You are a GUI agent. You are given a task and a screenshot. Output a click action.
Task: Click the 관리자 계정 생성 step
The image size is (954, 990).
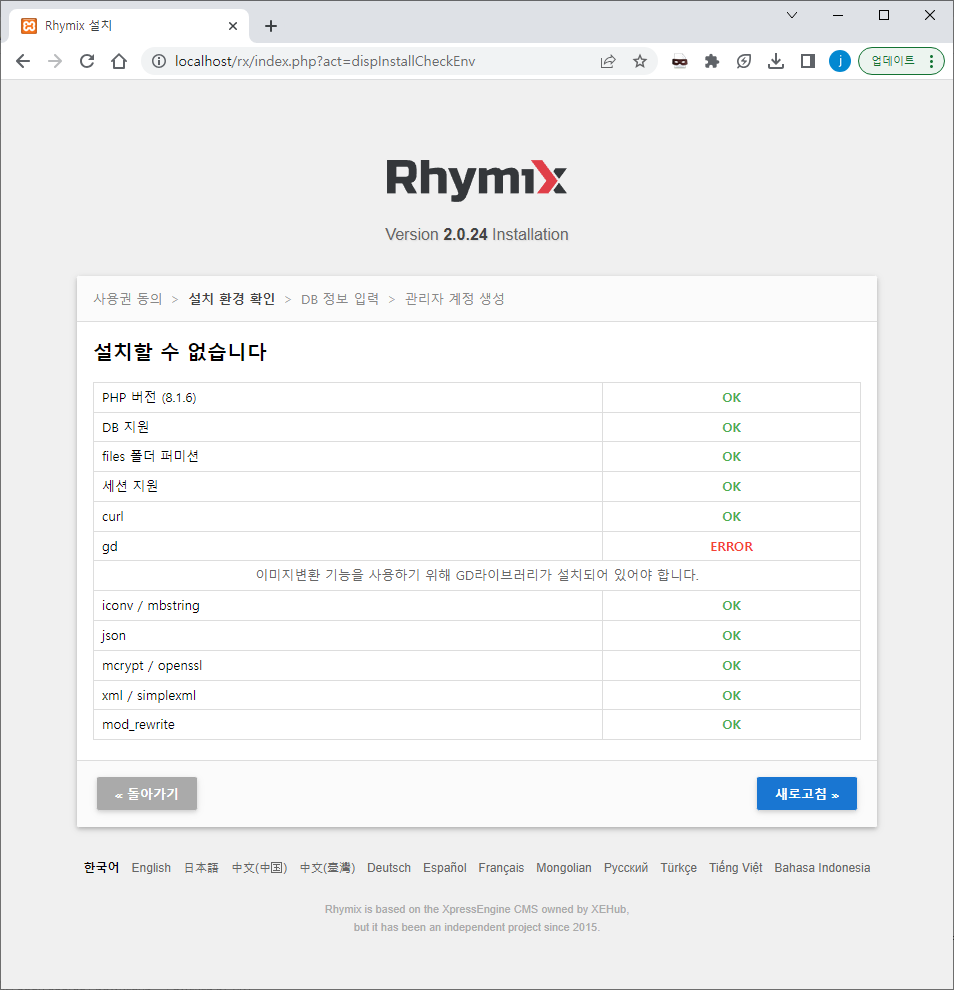pos(455,299)
